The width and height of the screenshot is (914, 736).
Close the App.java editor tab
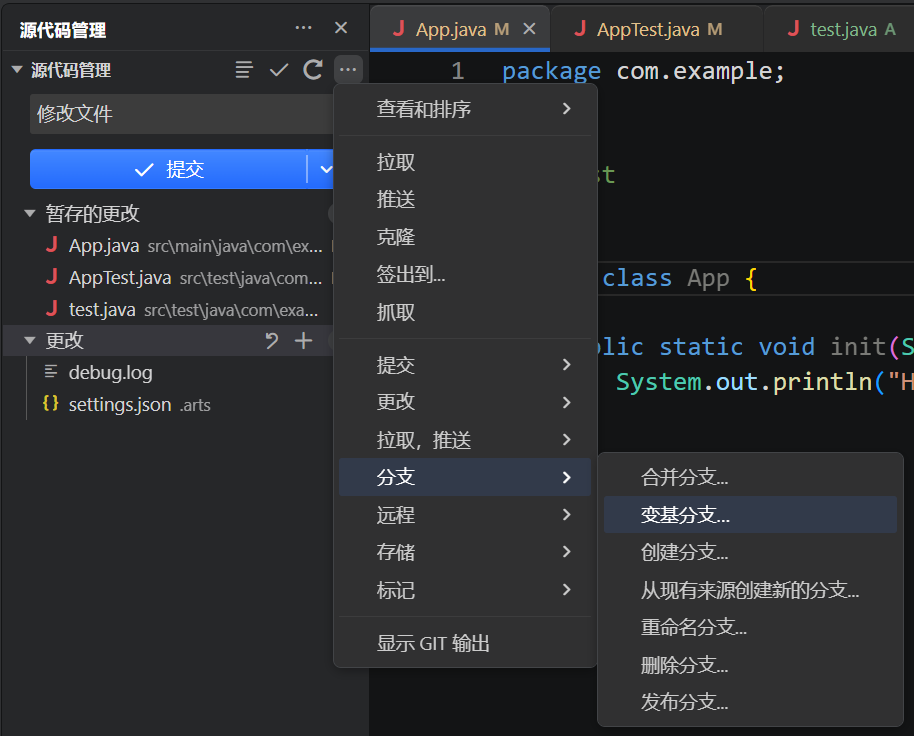click(529, 29)
